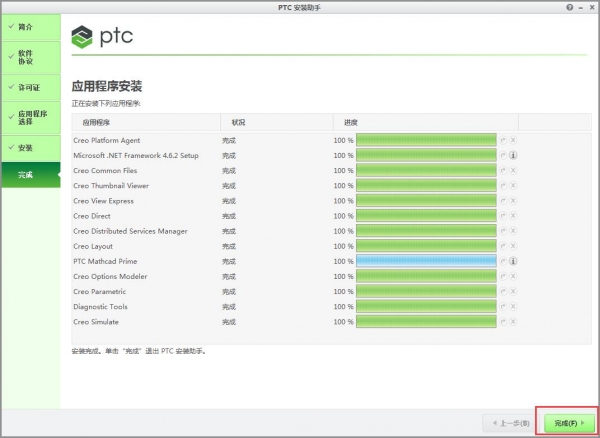
Task: Click retry icon for PTC Mathcad Prime
Action: (x=503, y=261)
